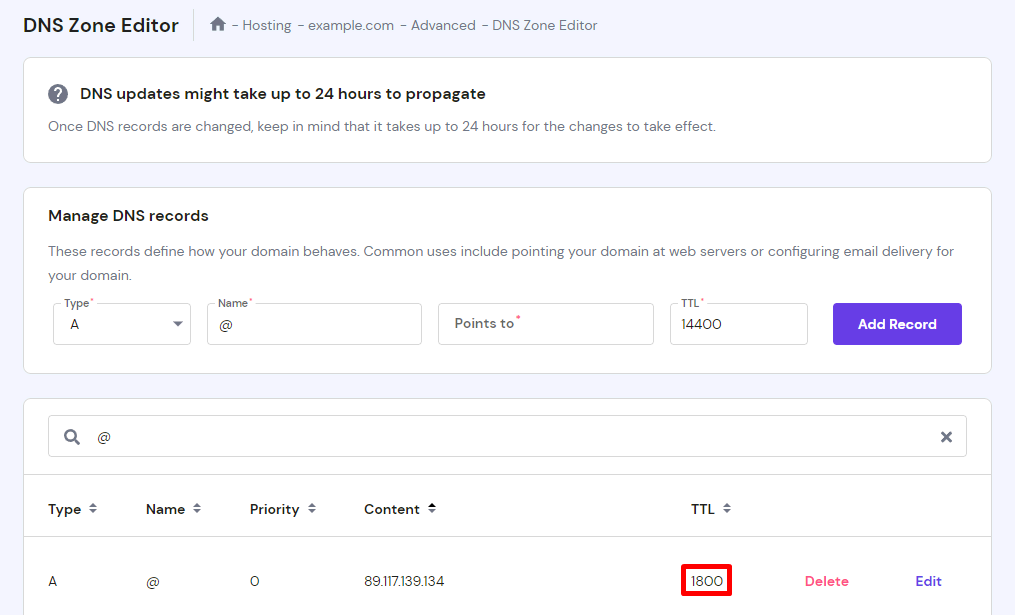
Task: Click the Priority column header label
Action: click(274, 509)
